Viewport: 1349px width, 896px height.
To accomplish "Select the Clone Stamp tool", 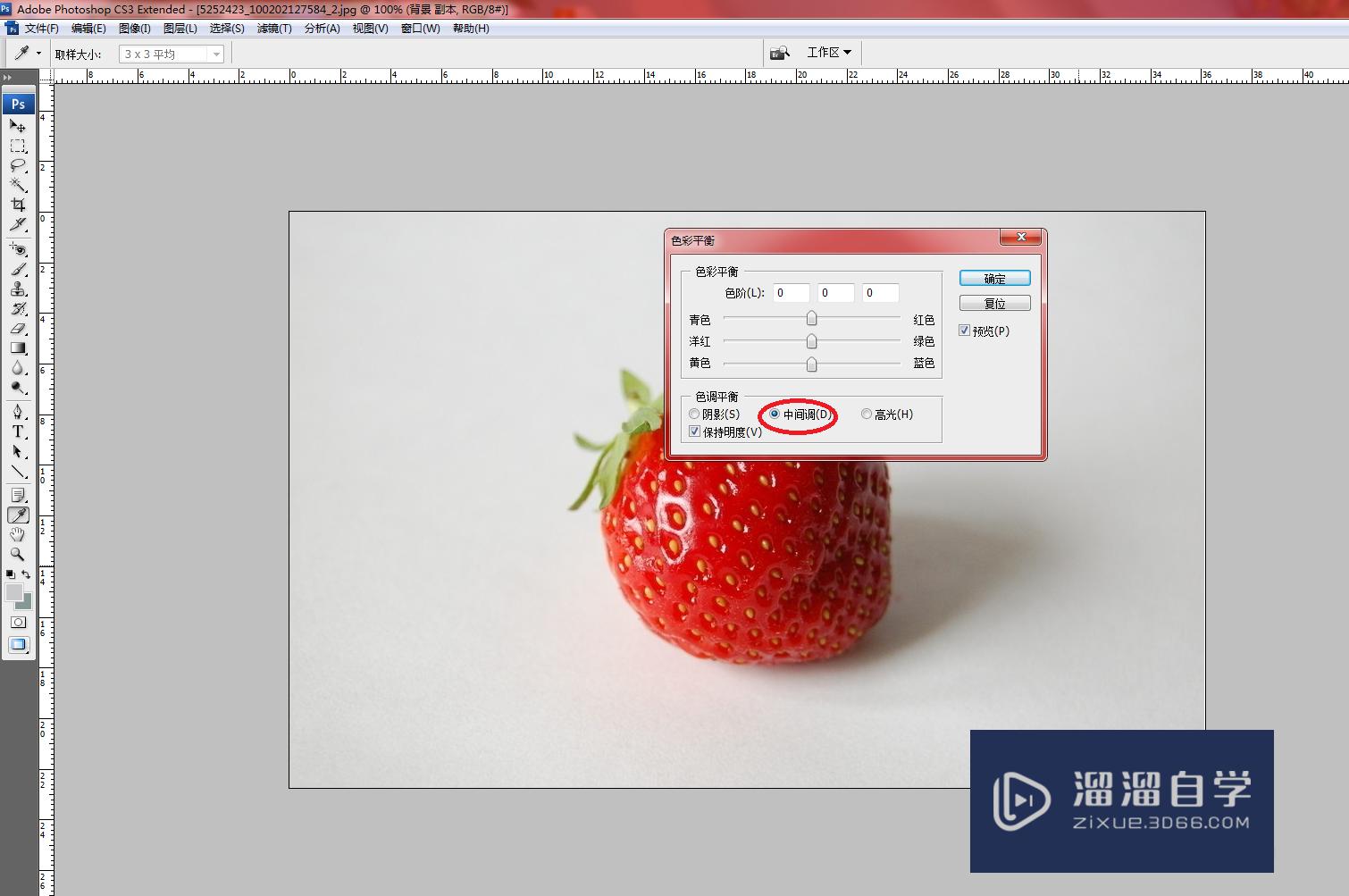I will tap(18, 289).
